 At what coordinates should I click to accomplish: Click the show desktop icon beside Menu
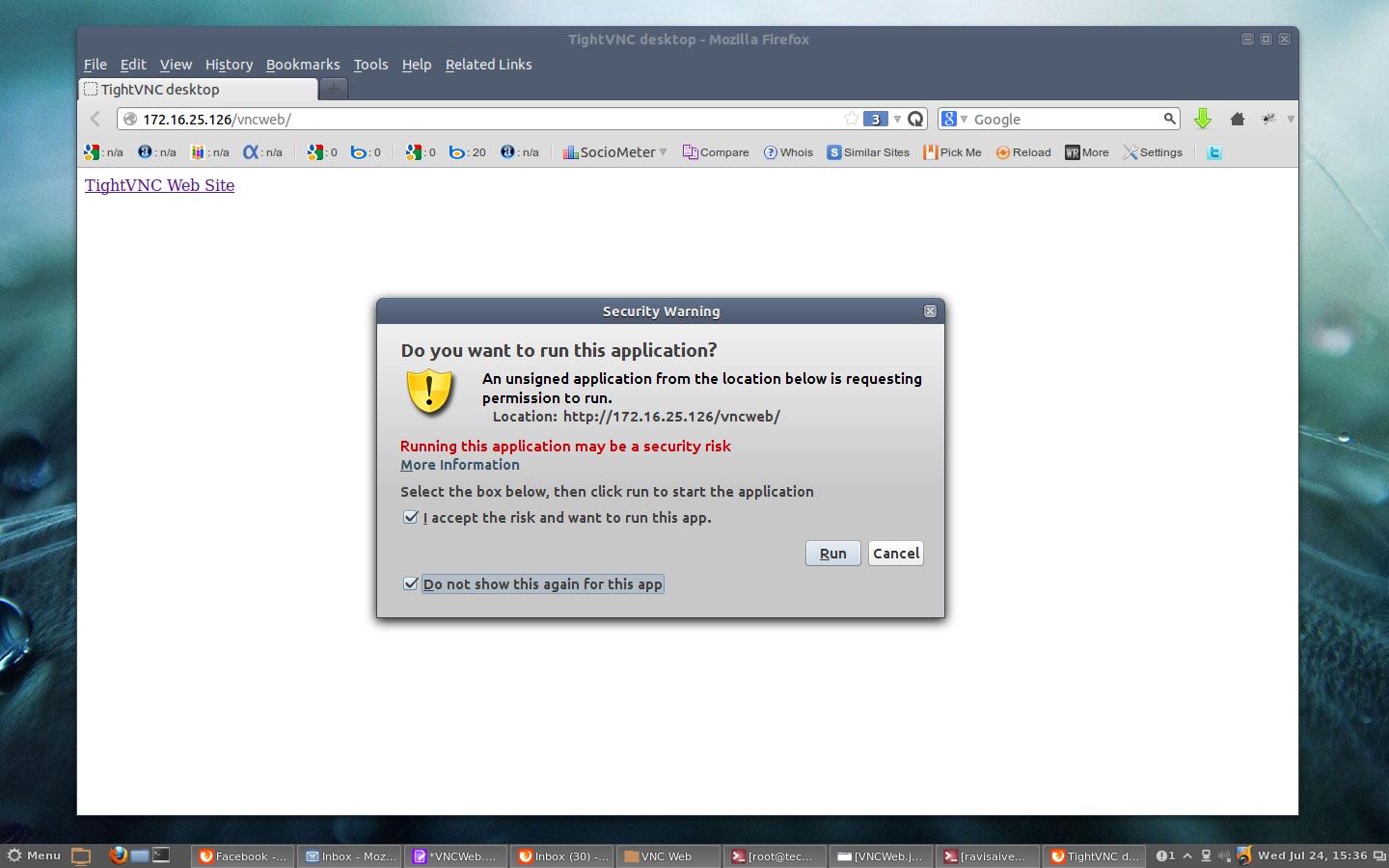coord(81,855)
